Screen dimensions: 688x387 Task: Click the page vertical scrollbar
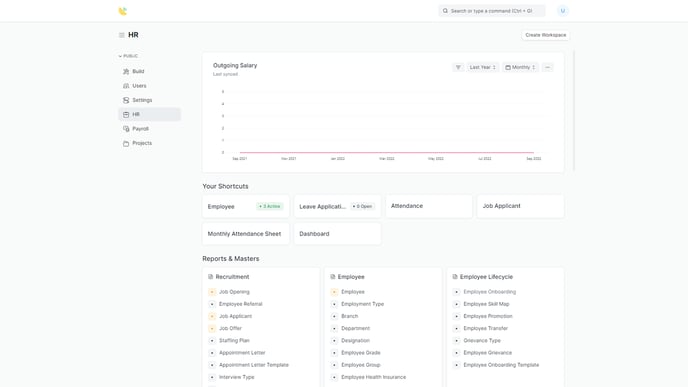pyautogui.click(x=573, y=111)
